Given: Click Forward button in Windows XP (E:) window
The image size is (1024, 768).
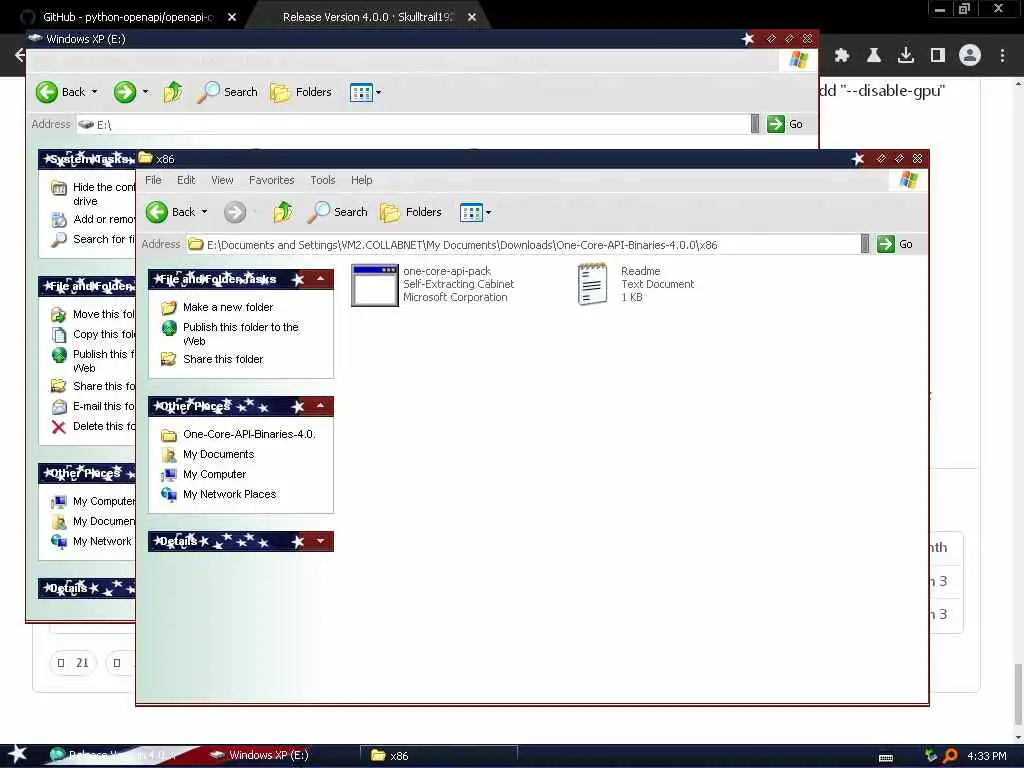Looking at the screenshot, I should [x=125, y=92].
